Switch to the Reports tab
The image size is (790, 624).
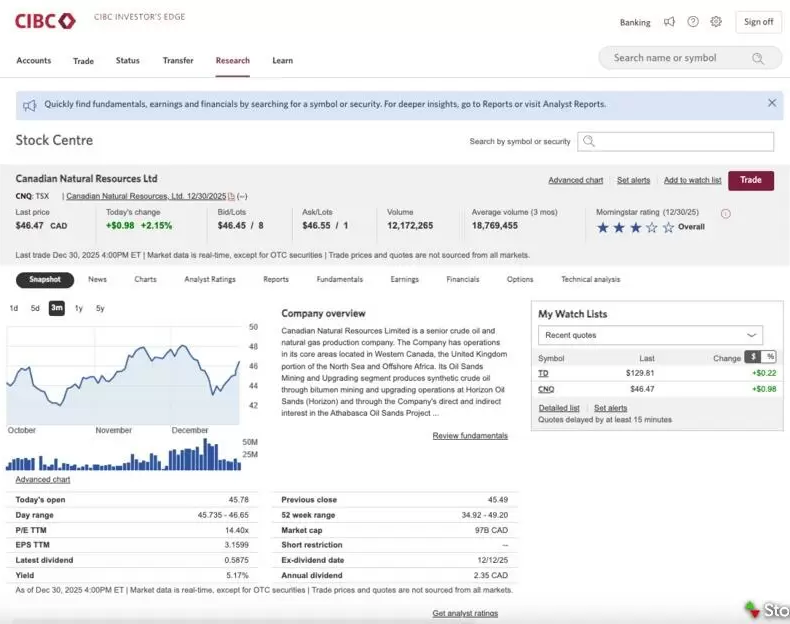(276, 279)
